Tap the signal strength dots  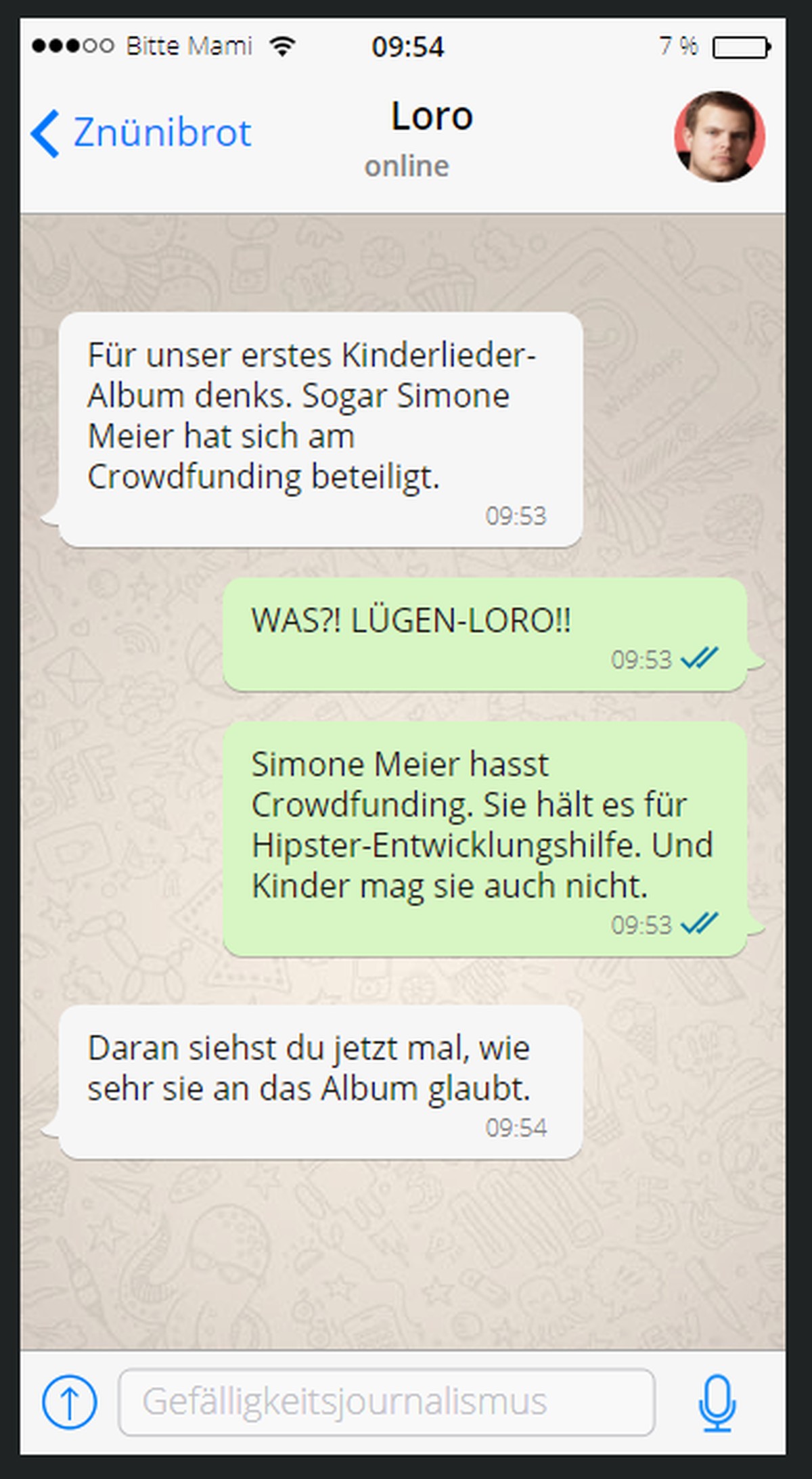coord(72,46)
